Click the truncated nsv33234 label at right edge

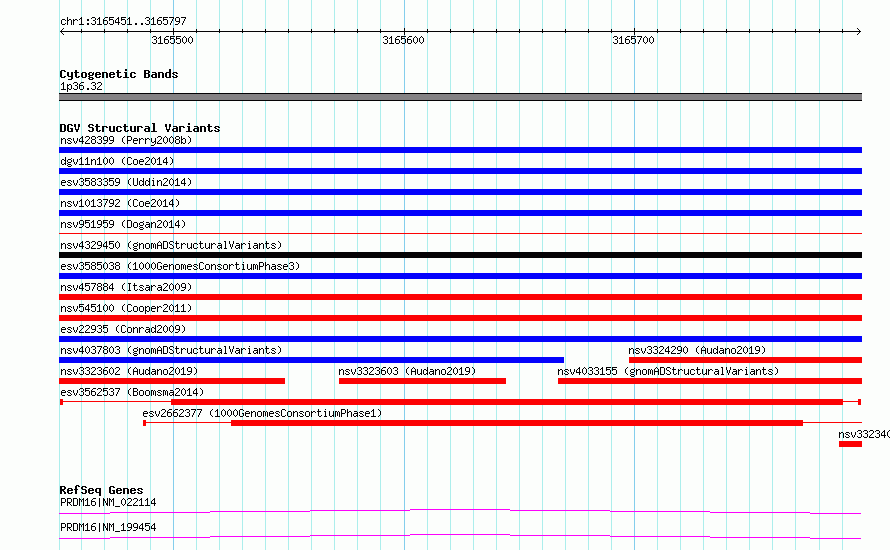864,434
